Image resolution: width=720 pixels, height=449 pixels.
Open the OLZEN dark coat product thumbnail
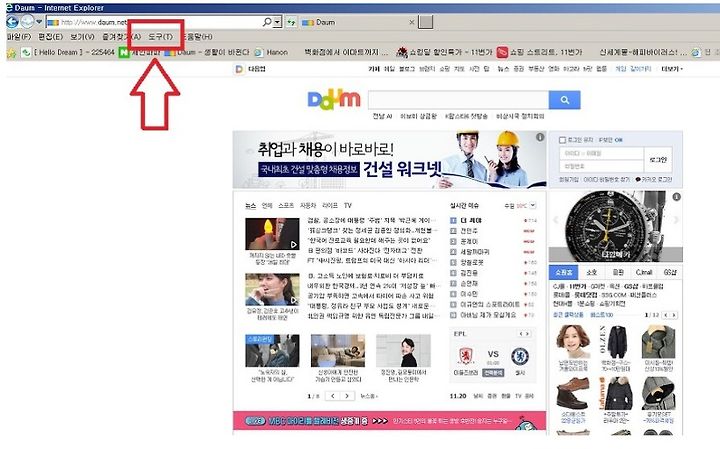tap(615, 342)
